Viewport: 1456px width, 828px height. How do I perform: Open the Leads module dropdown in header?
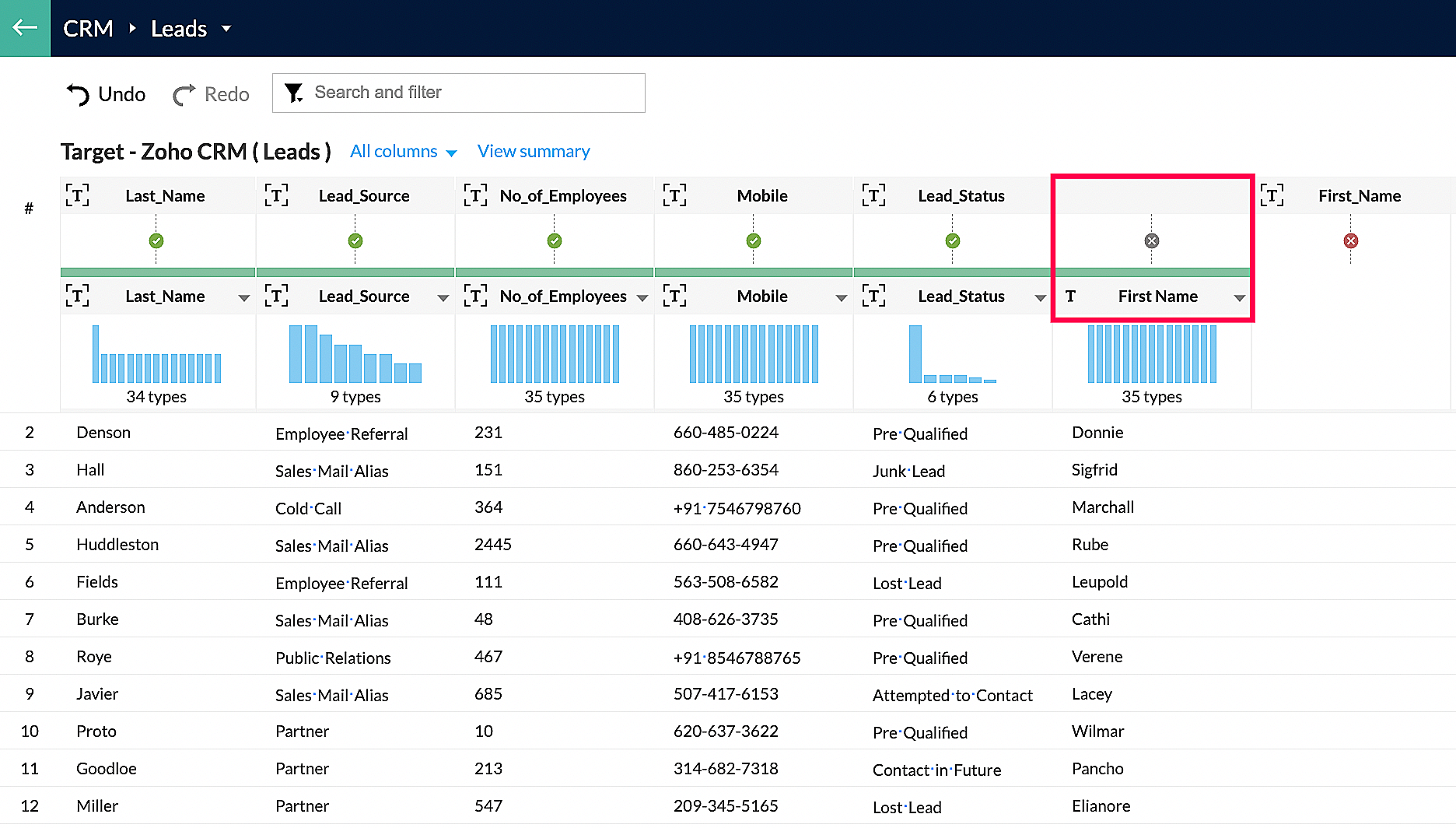(226, 29)
